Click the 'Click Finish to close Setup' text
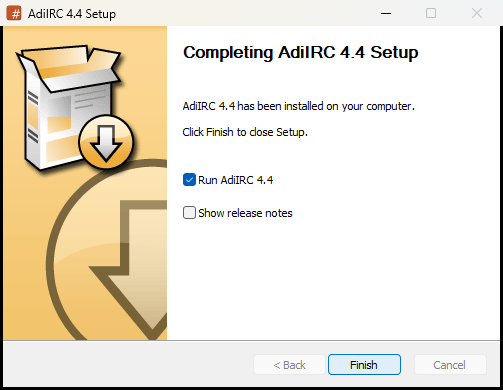The image size is (503, 390). [245, 132]
